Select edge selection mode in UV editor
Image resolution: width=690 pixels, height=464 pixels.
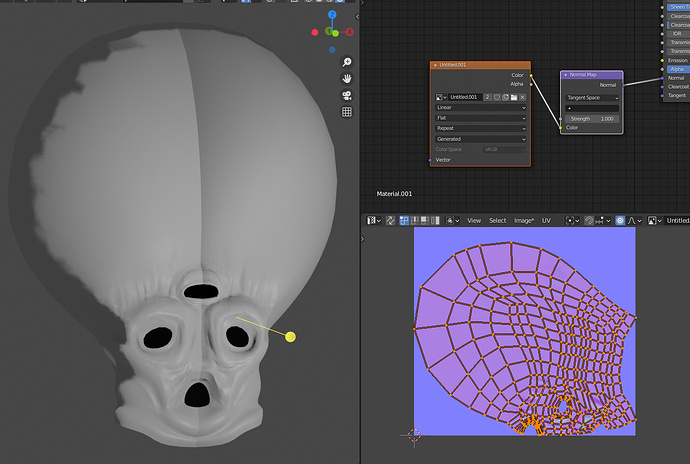pyautogui.click(x=414, y=221)
